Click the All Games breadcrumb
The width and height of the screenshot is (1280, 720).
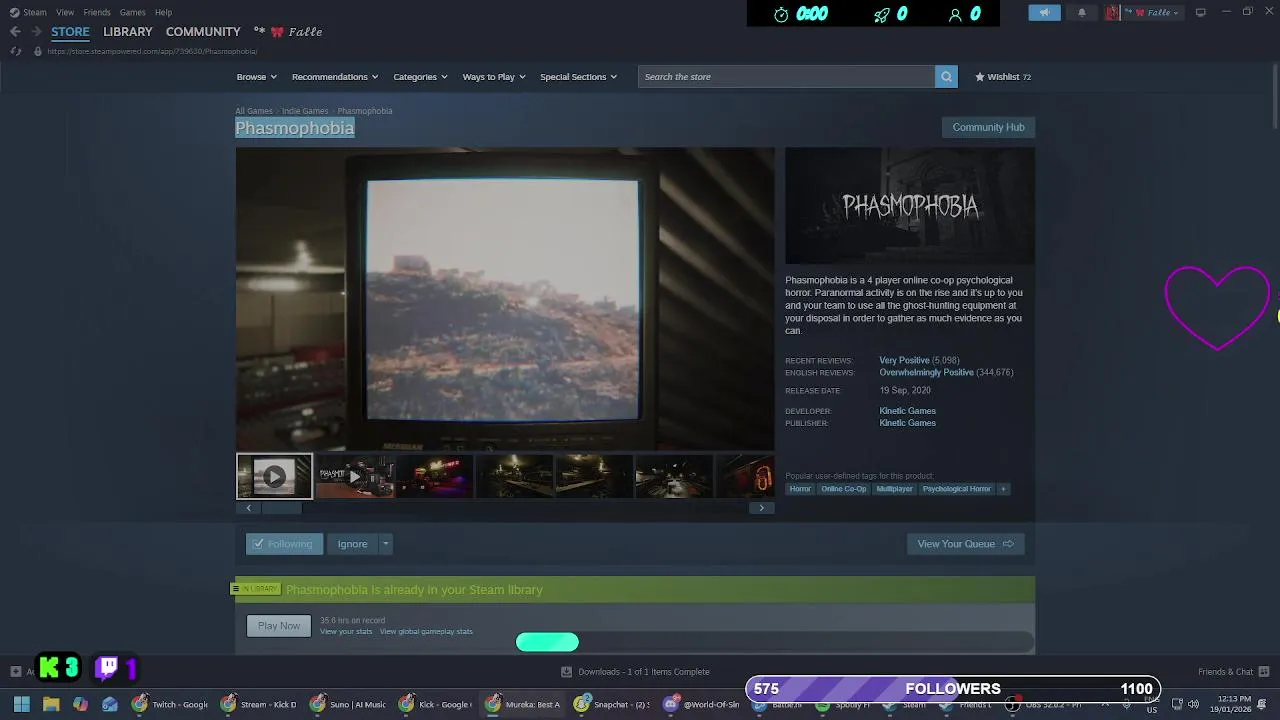(x=254, y=111)
